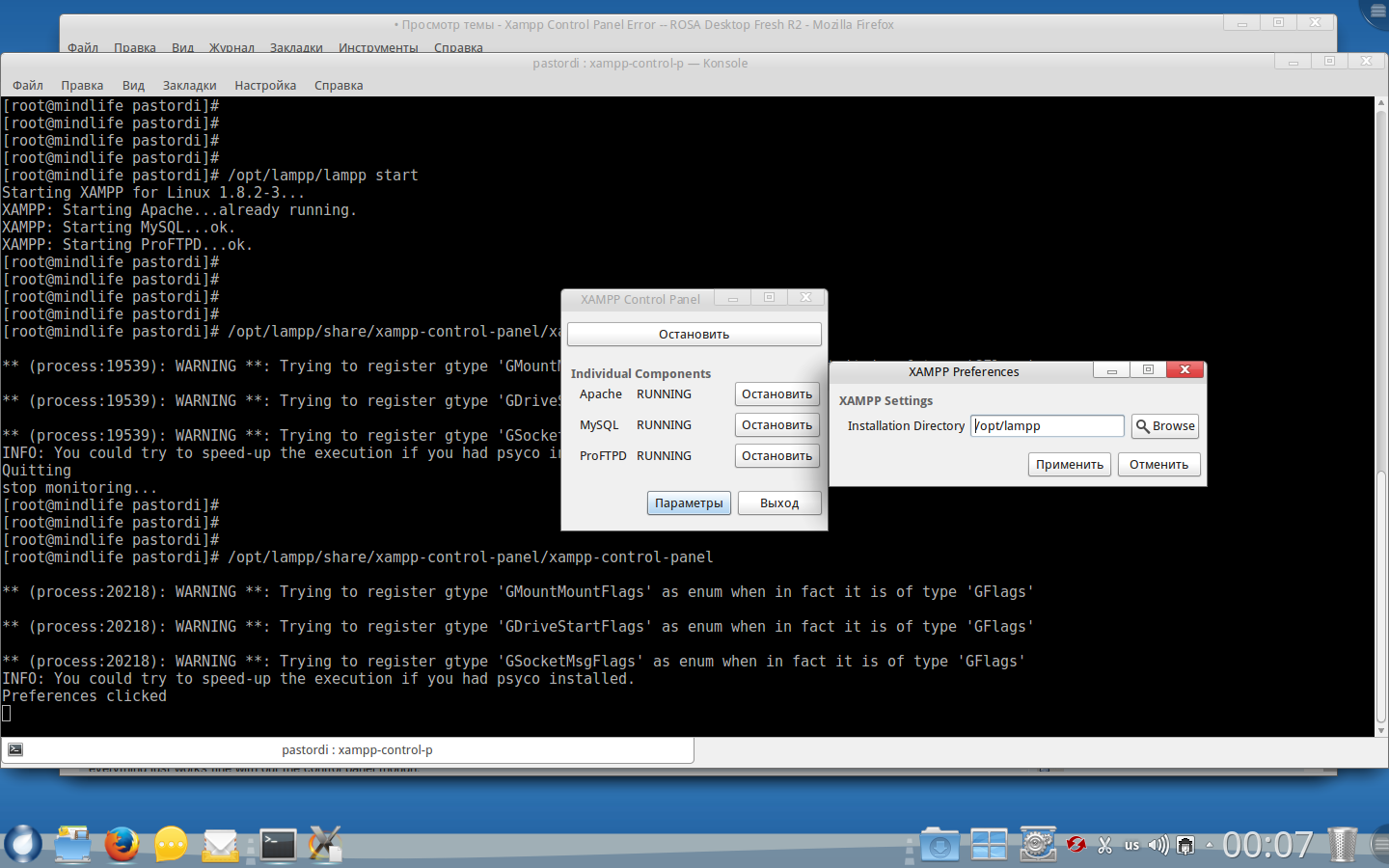Stop ProFTPD with its Остановить button
This screenshot has height=868, width=1389.
pyautogui.click(x=777, y=455)
